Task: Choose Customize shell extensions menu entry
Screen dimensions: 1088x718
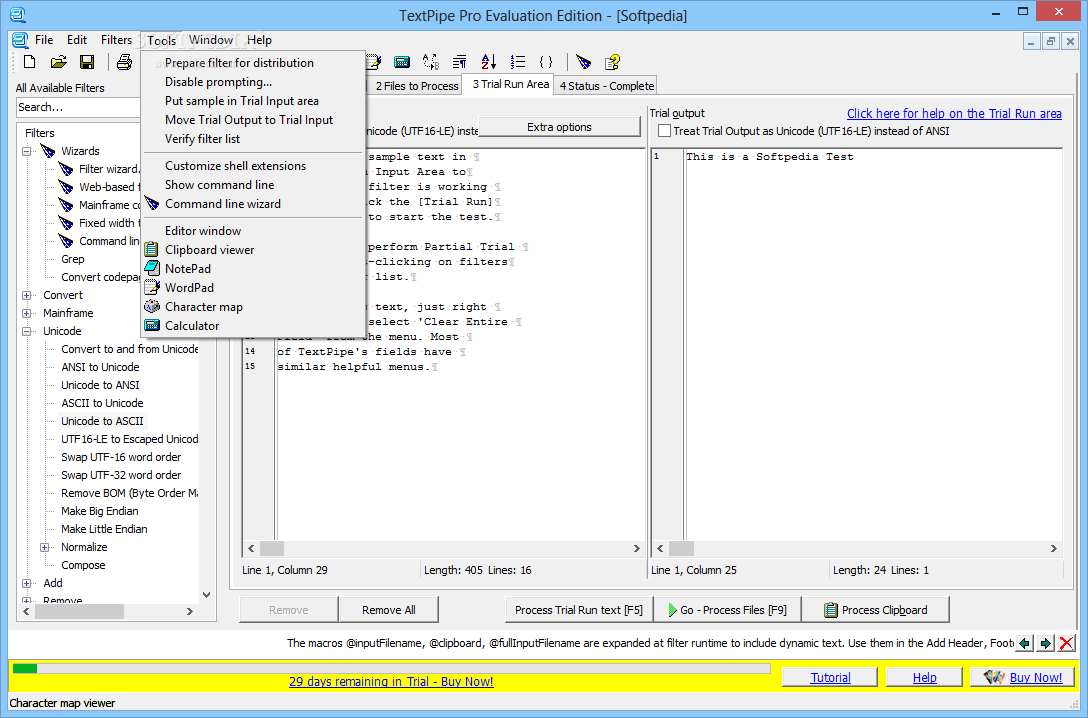Action: coord(235,166)
